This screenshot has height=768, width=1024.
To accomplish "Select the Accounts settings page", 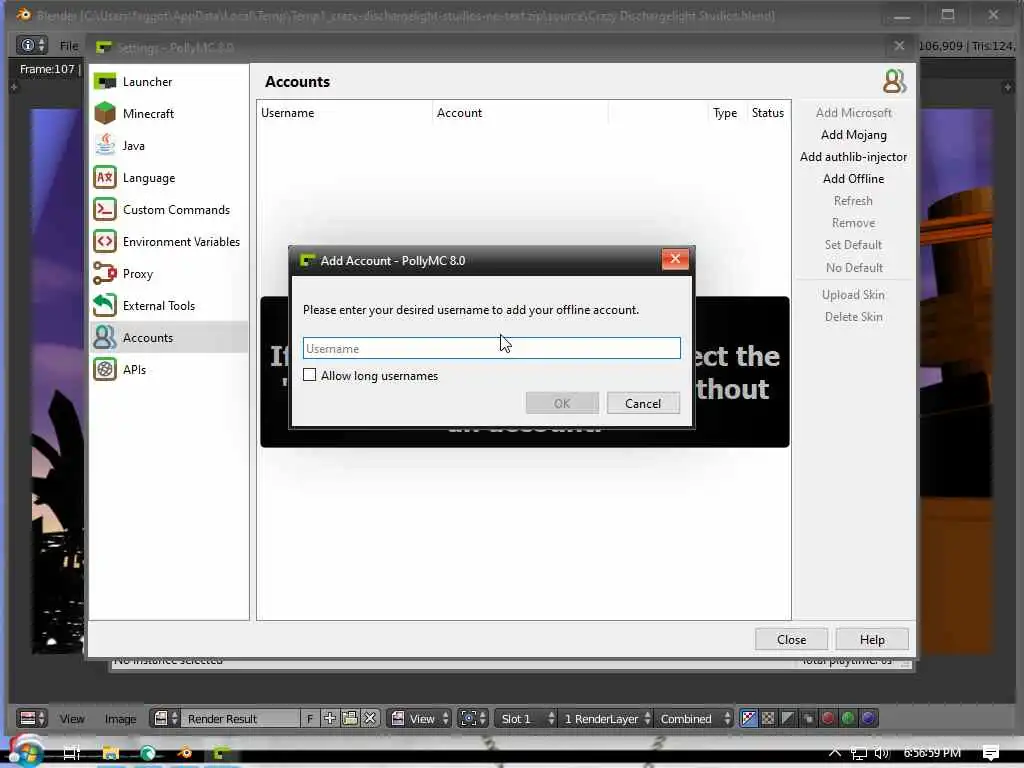I will (168, 338).
